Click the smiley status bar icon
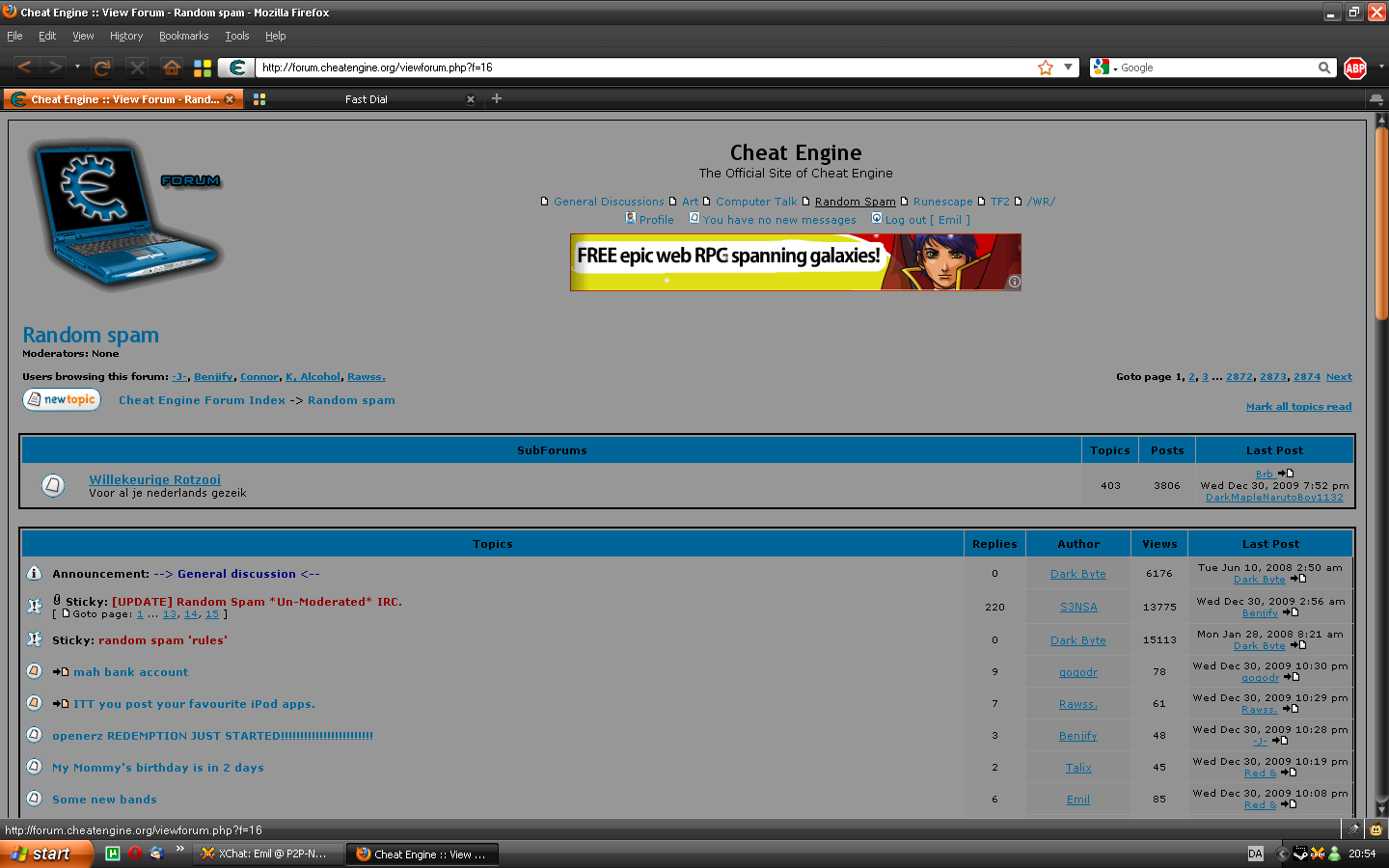Image resolution: width=1389 pixels, height=868 pixels. tap(1375, 829)
